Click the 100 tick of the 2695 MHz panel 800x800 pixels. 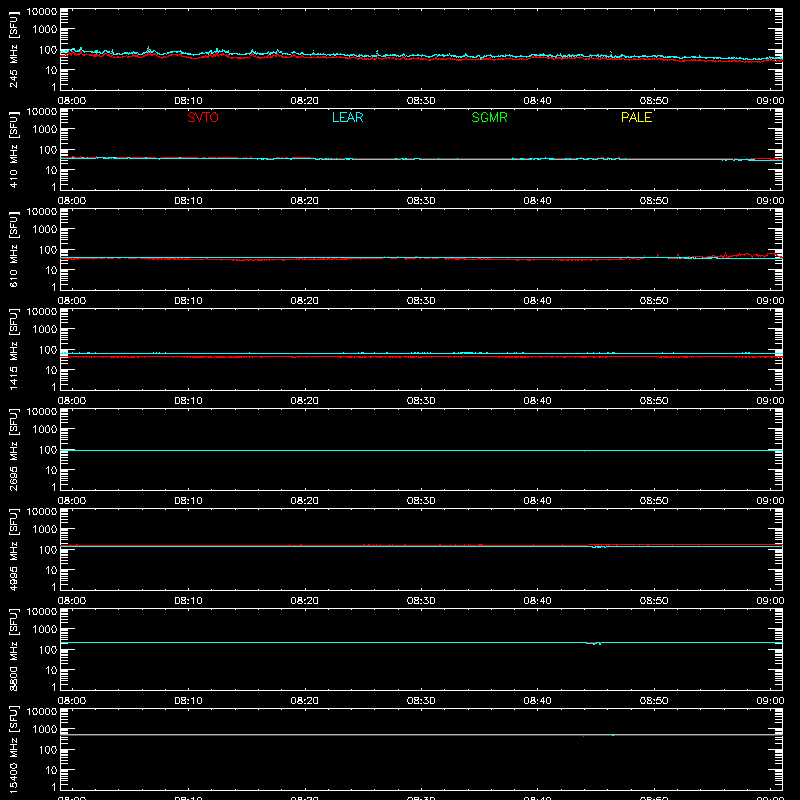(48, 450)
